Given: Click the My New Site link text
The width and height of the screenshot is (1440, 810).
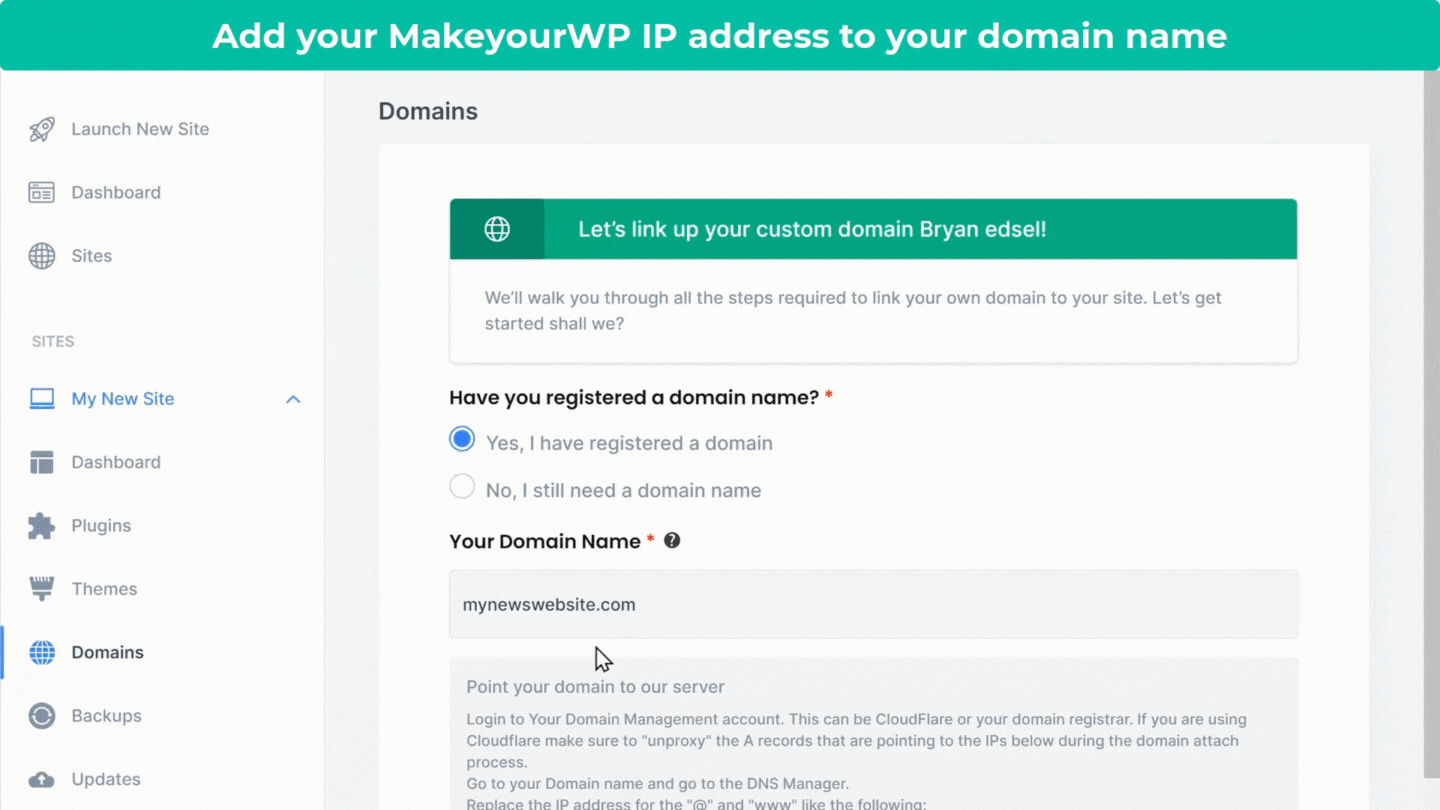Looking at the screenshot, I should 123,399.
